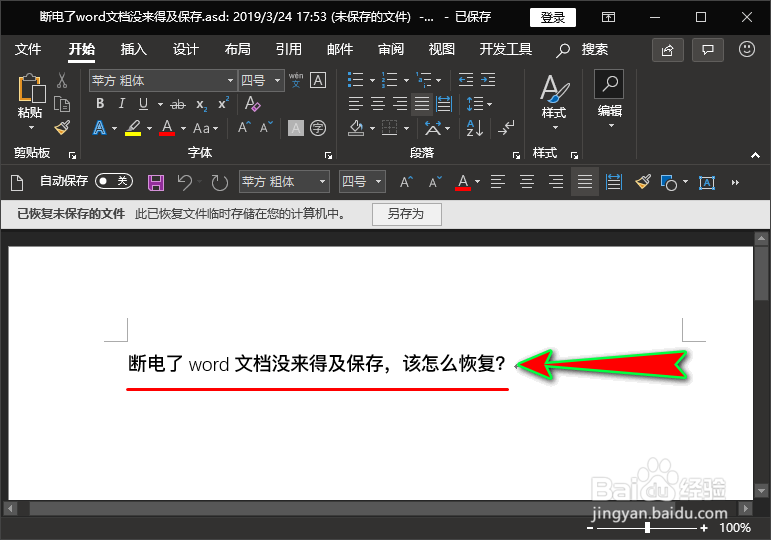Click the Bullets list icon
The image size is (771, 540).
pyautogui.click(x=356, y=80)
